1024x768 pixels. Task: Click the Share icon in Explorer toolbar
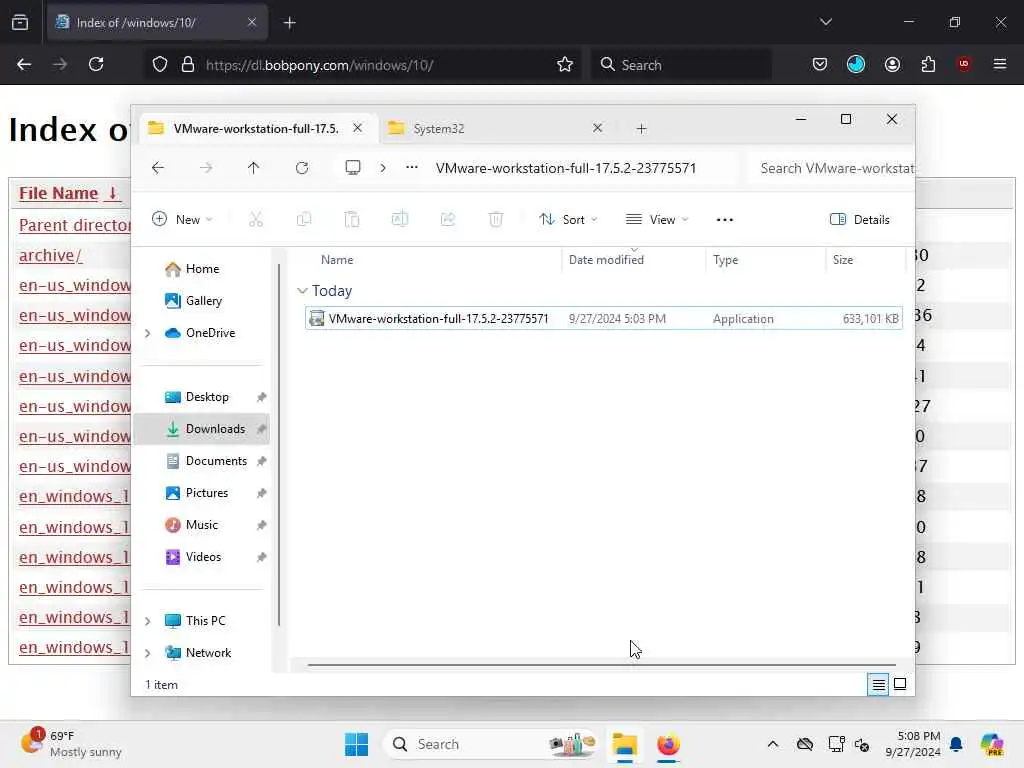448,219
